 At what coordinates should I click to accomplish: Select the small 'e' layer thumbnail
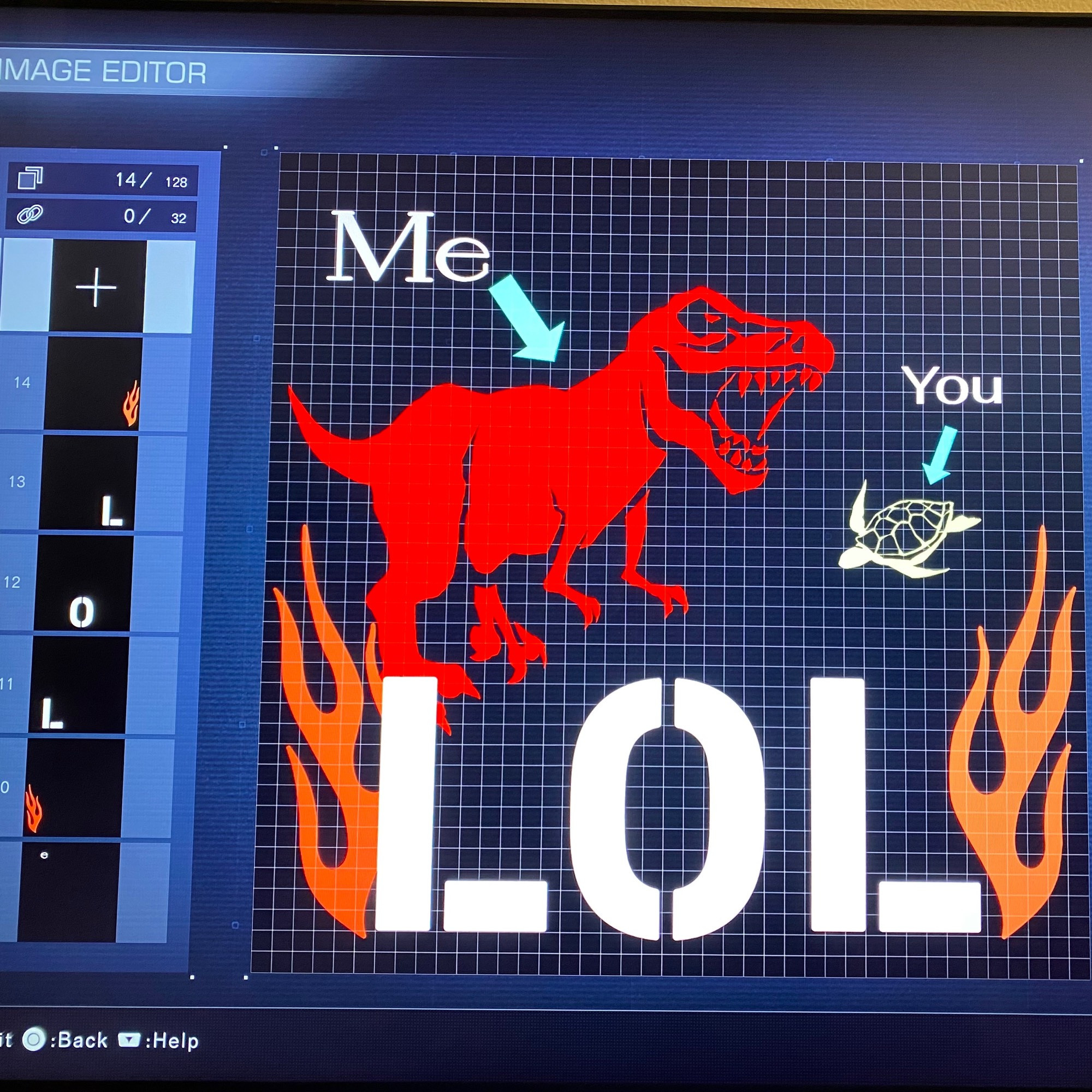coord(69,892)
